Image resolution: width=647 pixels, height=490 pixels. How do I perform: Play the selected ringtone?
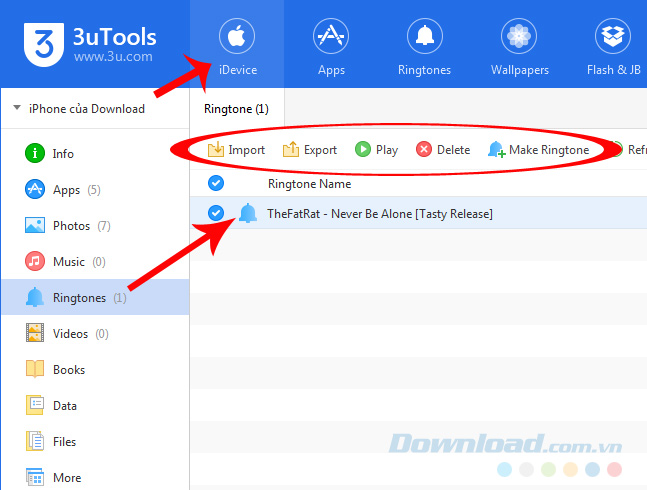[x=376, y=150]
